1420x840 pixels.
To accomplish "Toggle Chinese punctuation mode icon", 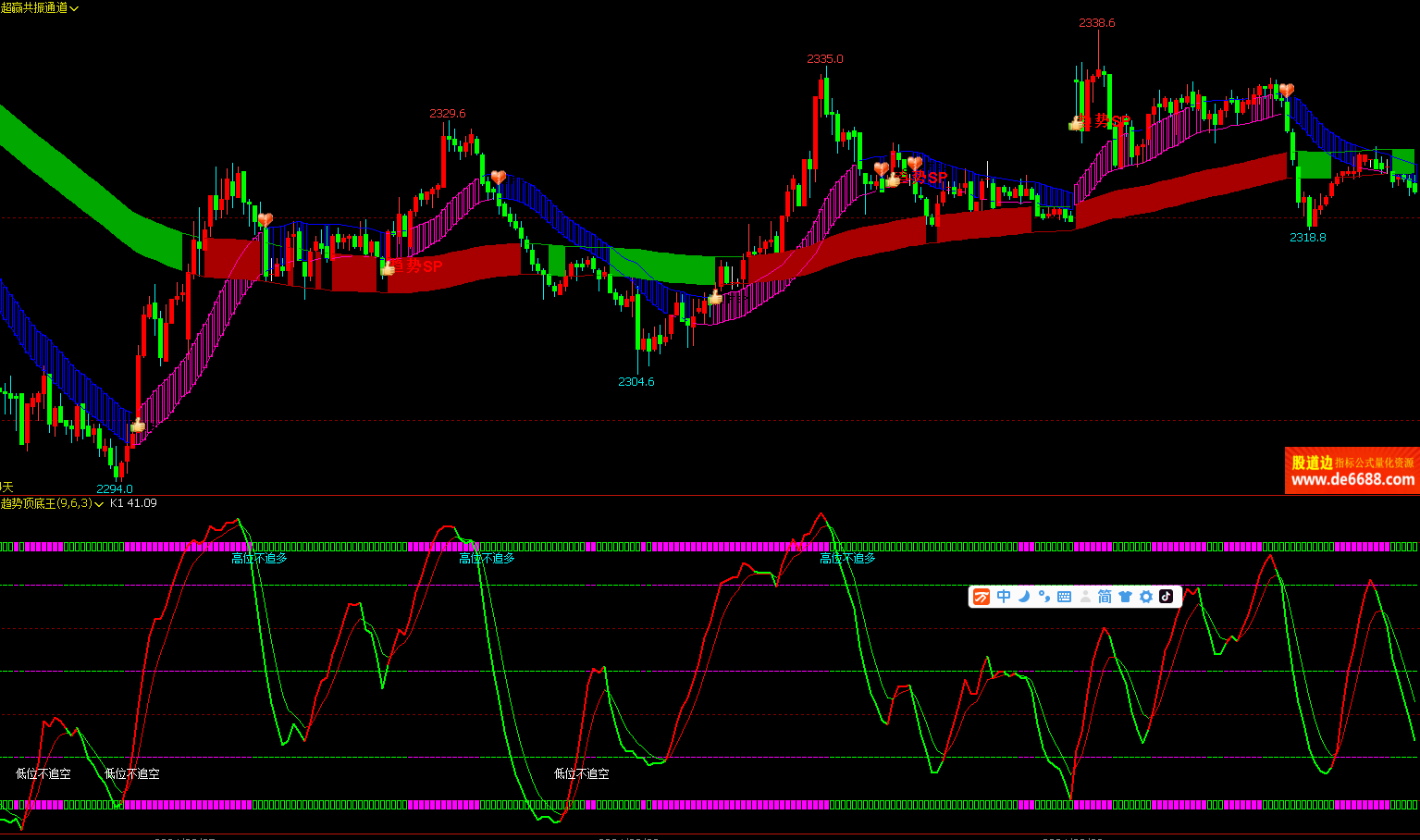I will pyautogui.click(x=1044, y=597).
